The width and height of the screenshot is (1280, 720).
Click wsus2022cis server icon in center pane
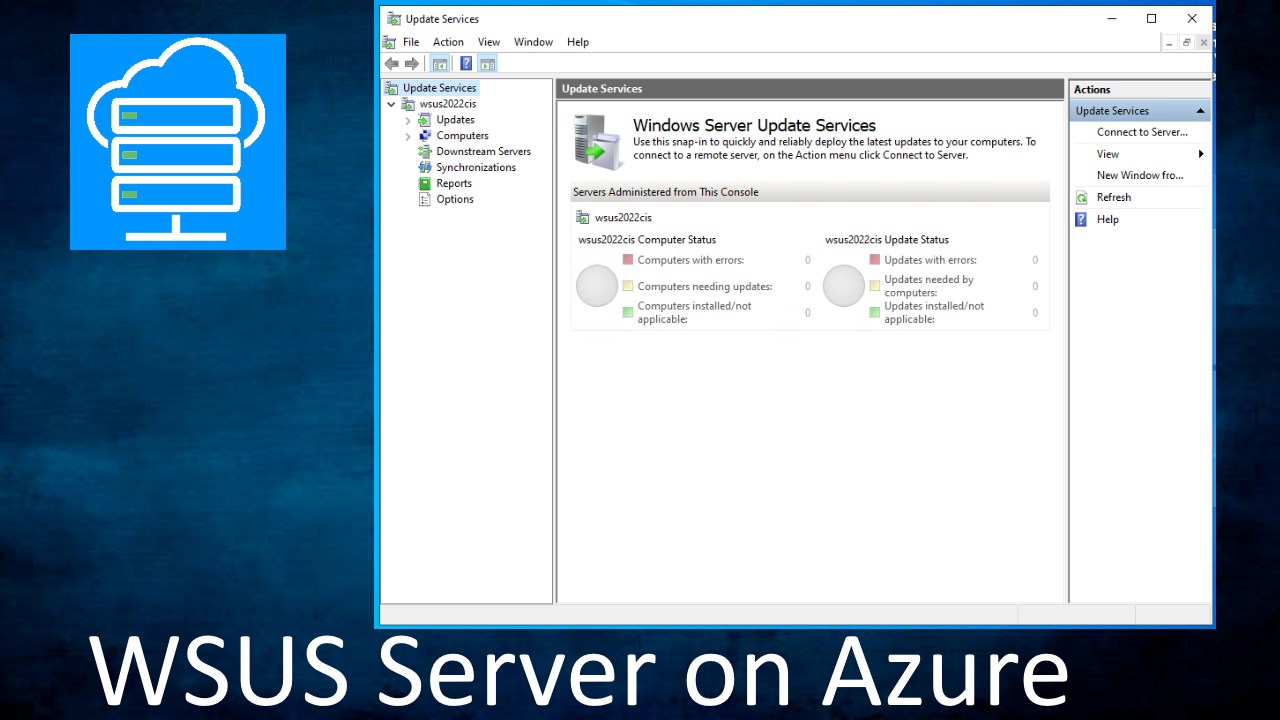point(583,217)
